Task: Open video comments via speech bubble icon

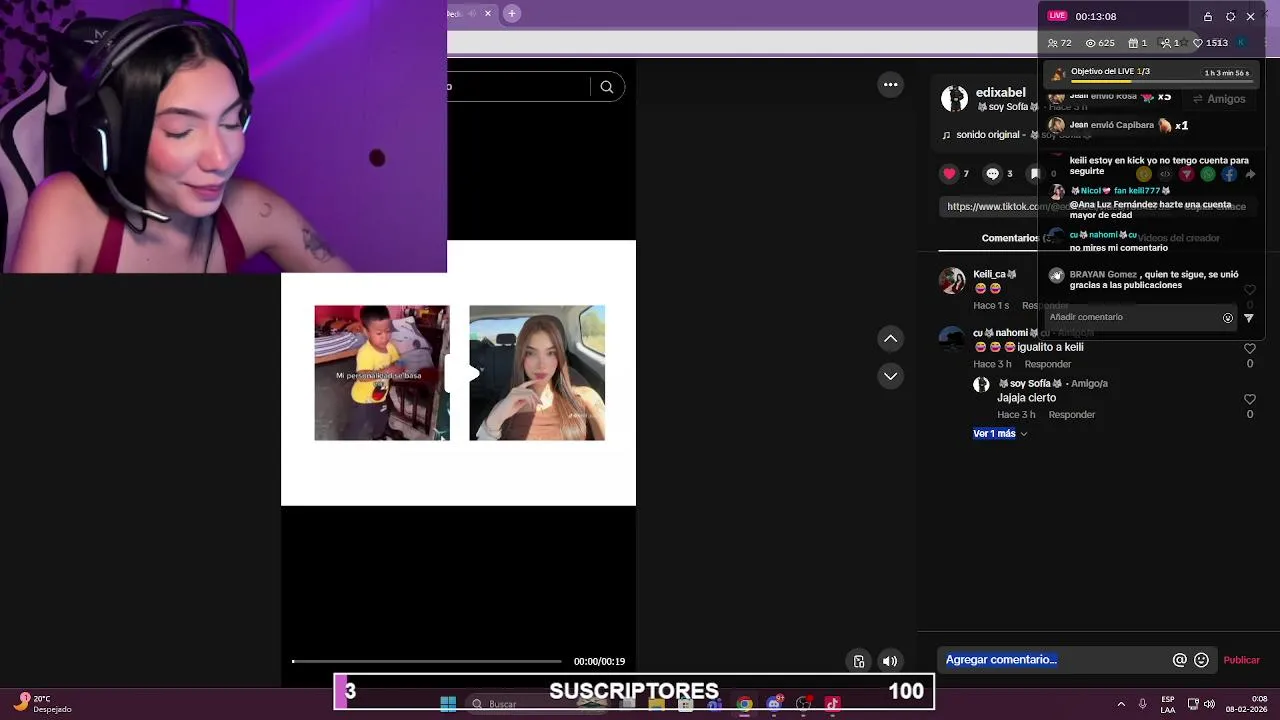Action: click(x=992, y=174)
